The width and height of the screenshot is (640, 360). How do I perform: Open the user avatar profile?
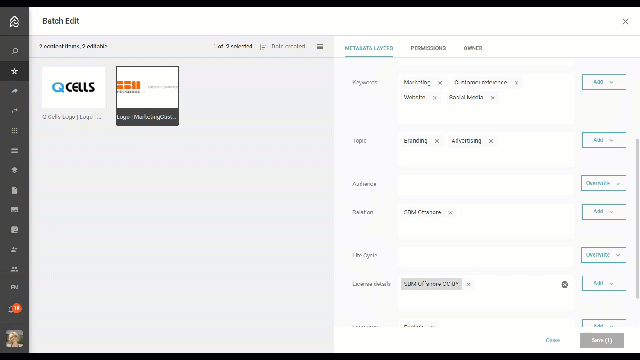coord(14,338)
